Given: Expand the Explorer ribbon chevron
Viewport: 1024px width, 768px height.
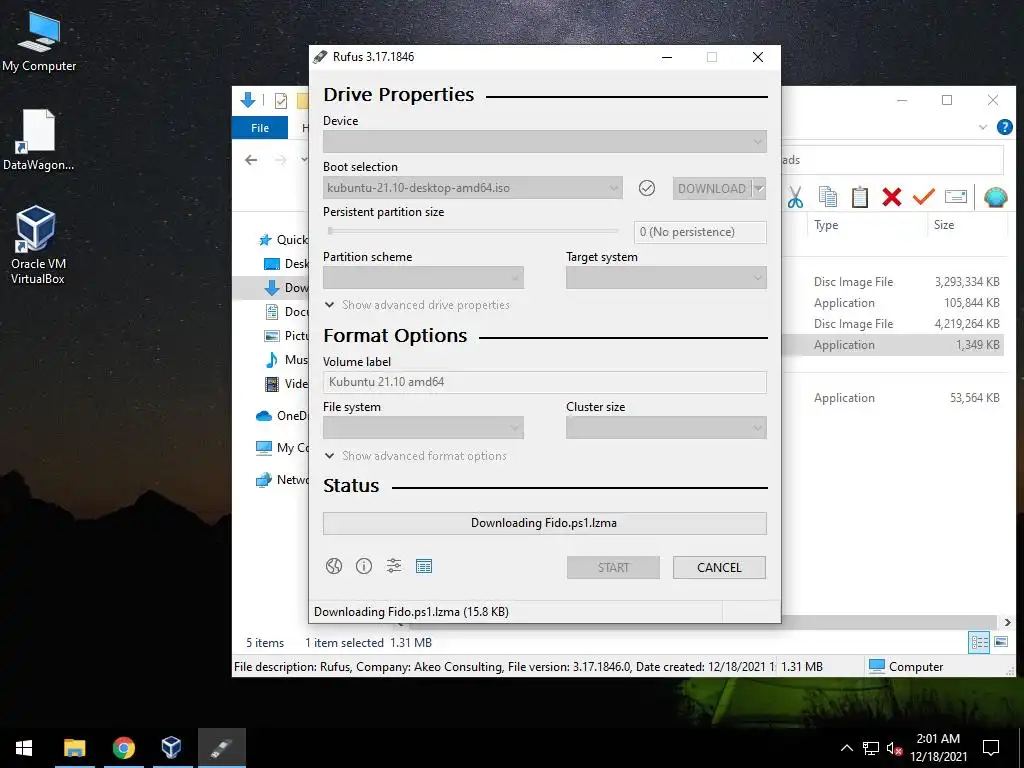Looking at the screenshot, I should click(x=983, y=127).
